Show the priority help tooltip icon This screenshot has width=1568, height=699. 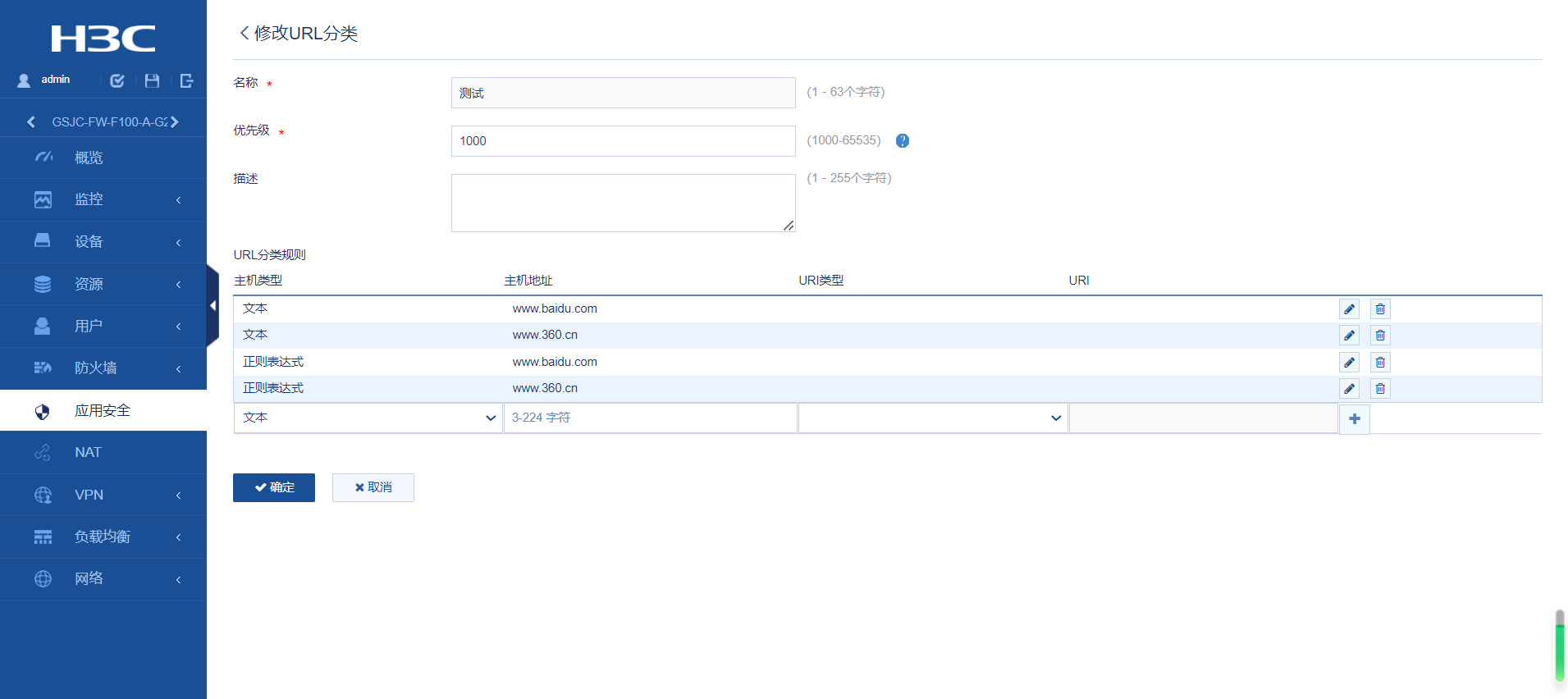click(x=903, y=141)
